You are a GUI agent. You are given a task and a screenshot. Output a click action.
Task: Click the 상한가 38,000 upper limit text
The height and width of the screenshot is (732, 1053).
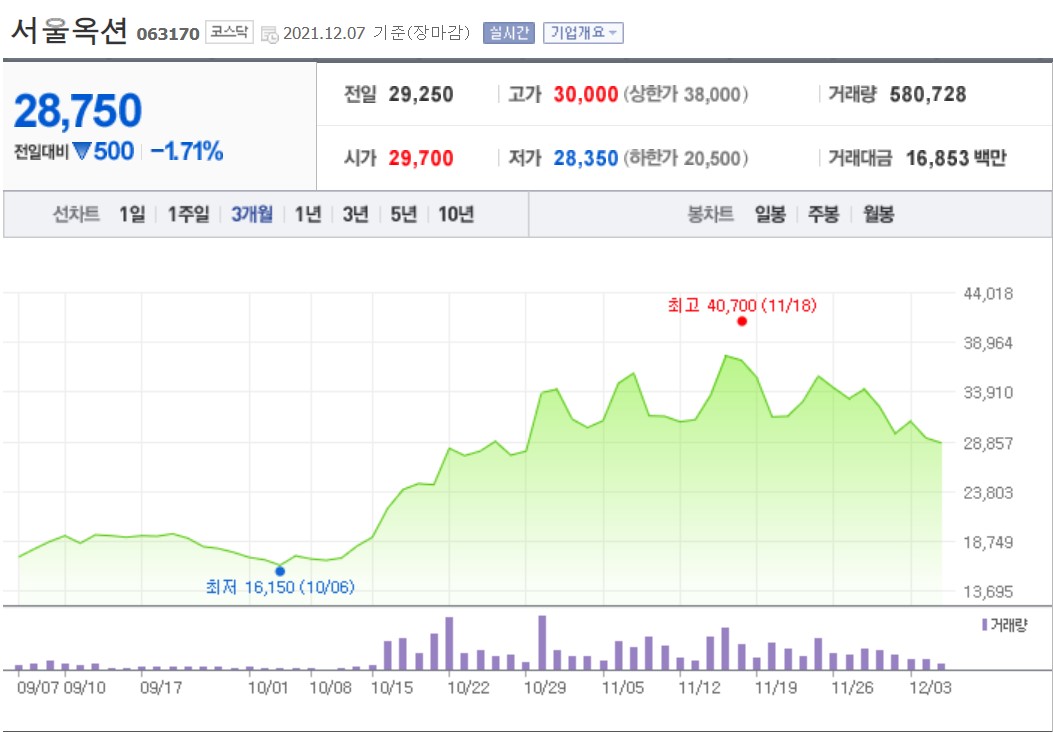coord(686,94)
